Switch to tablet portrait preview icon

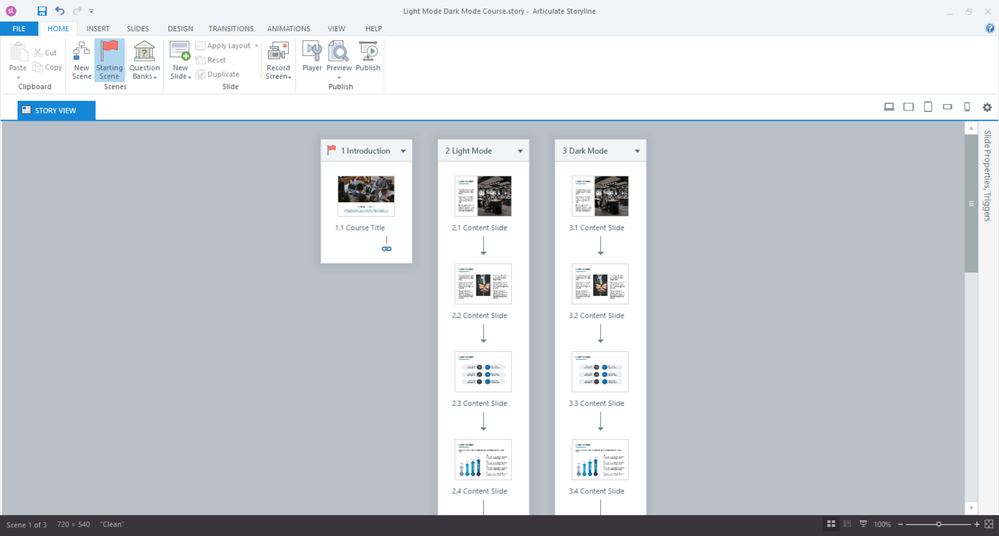pyautogui.click(x=928, y=107)
